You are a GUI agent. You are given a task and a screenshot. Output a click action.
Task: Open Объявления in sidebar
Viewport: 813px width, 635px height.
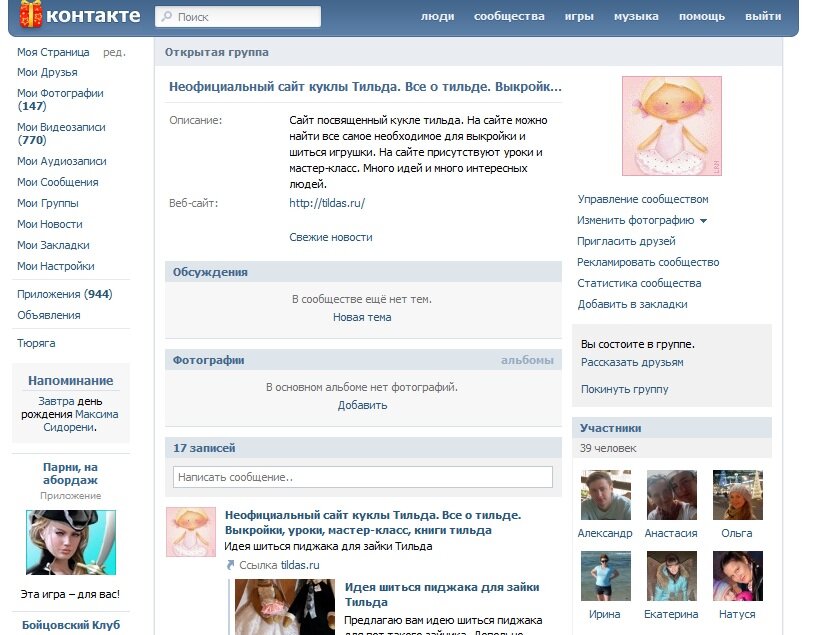[x=49, y=315]
